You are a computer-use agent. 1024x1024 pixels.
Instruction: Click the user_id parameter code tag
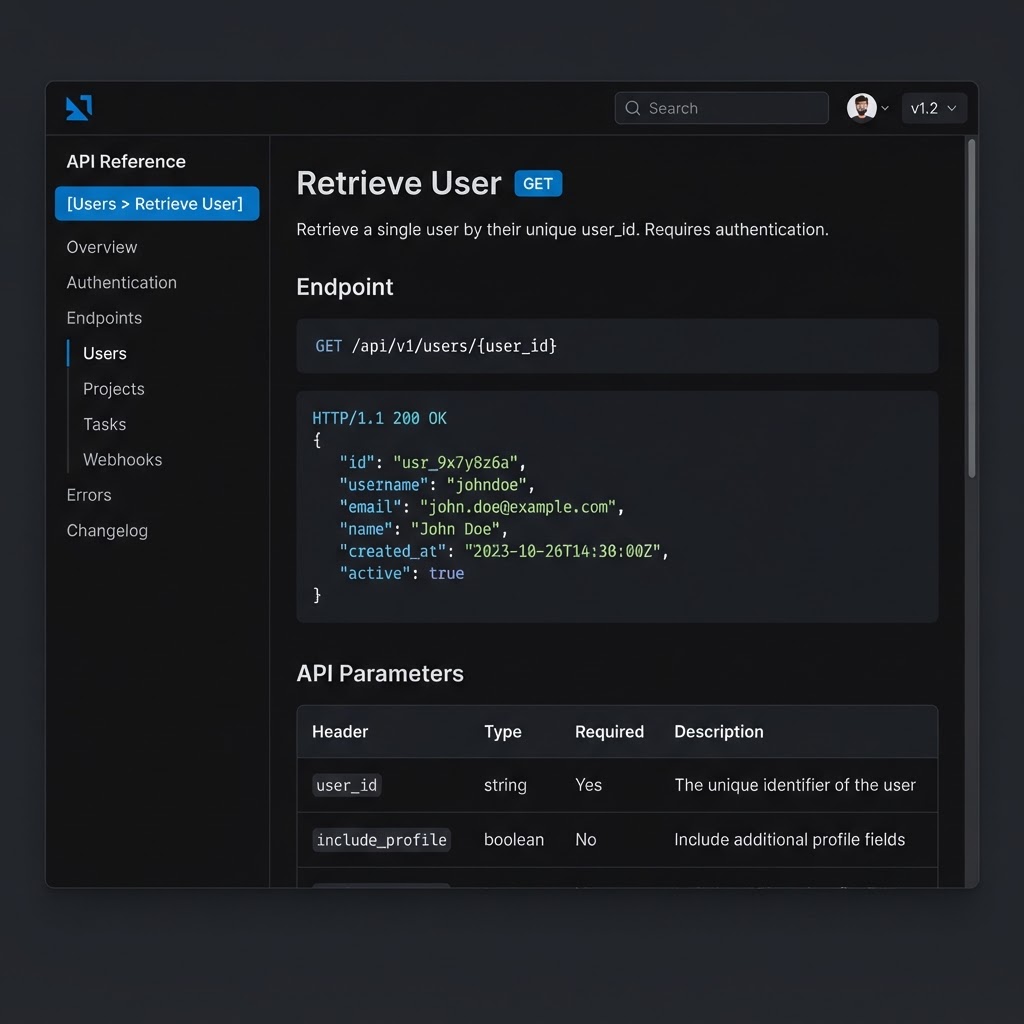(347, 786)
